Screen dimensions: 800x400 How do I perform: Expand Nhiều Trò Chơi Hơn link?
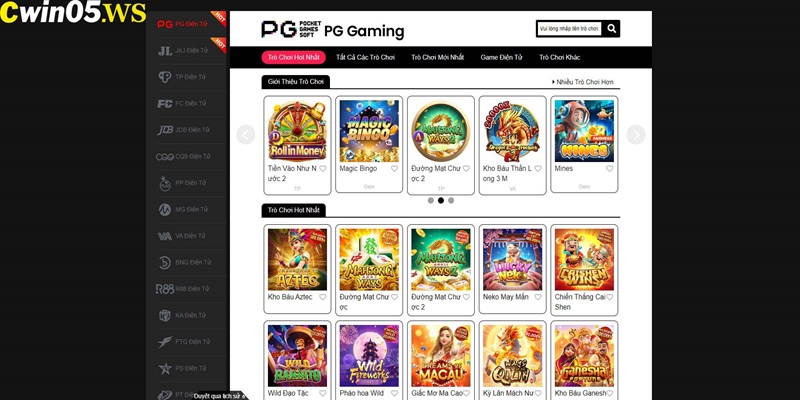pos(583,82)
